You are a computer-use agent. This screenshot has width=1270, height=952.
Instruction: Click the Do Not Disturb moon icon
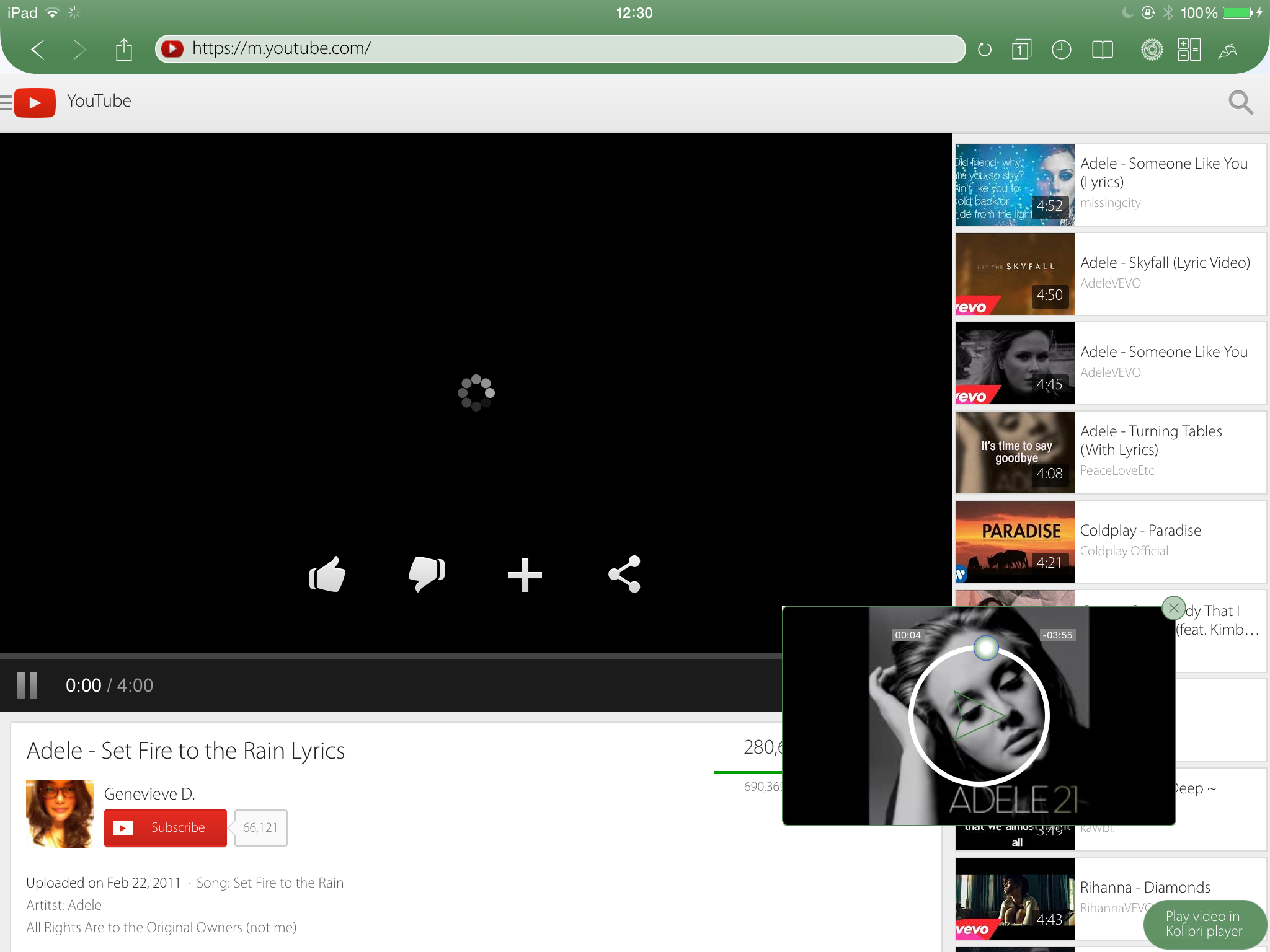tap(1128, 12)
